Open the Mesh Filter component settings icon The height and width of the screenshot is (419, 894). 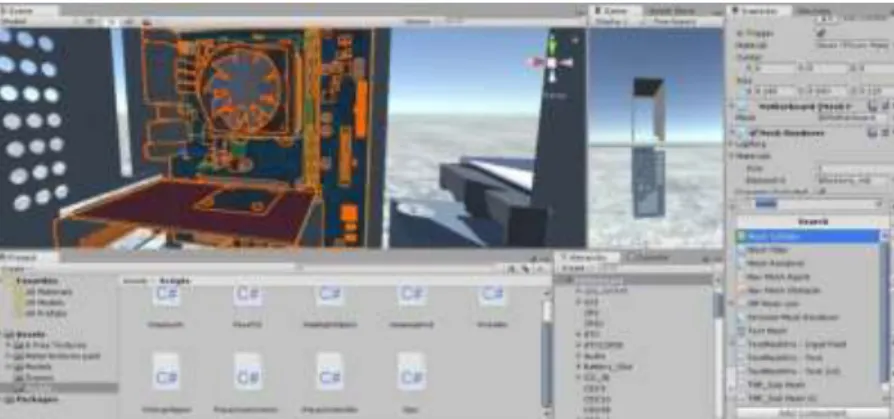pos(885,106)
